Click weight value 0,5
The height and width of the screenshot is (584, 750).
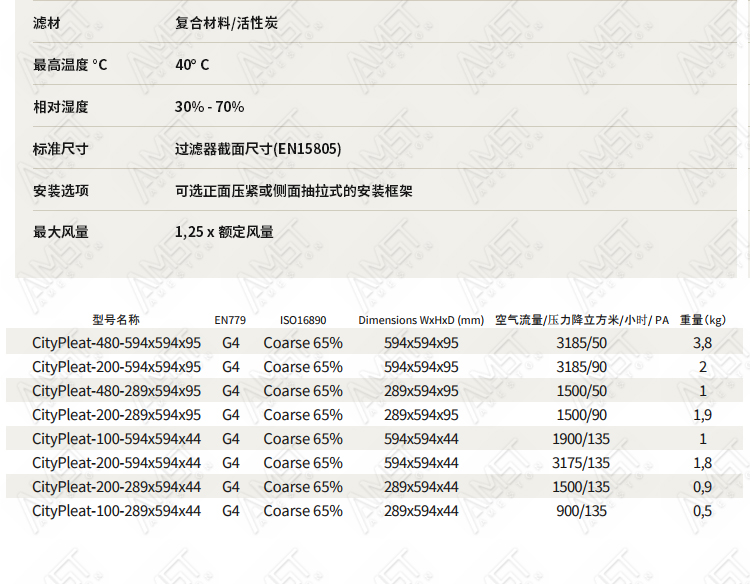coord(703,511)
